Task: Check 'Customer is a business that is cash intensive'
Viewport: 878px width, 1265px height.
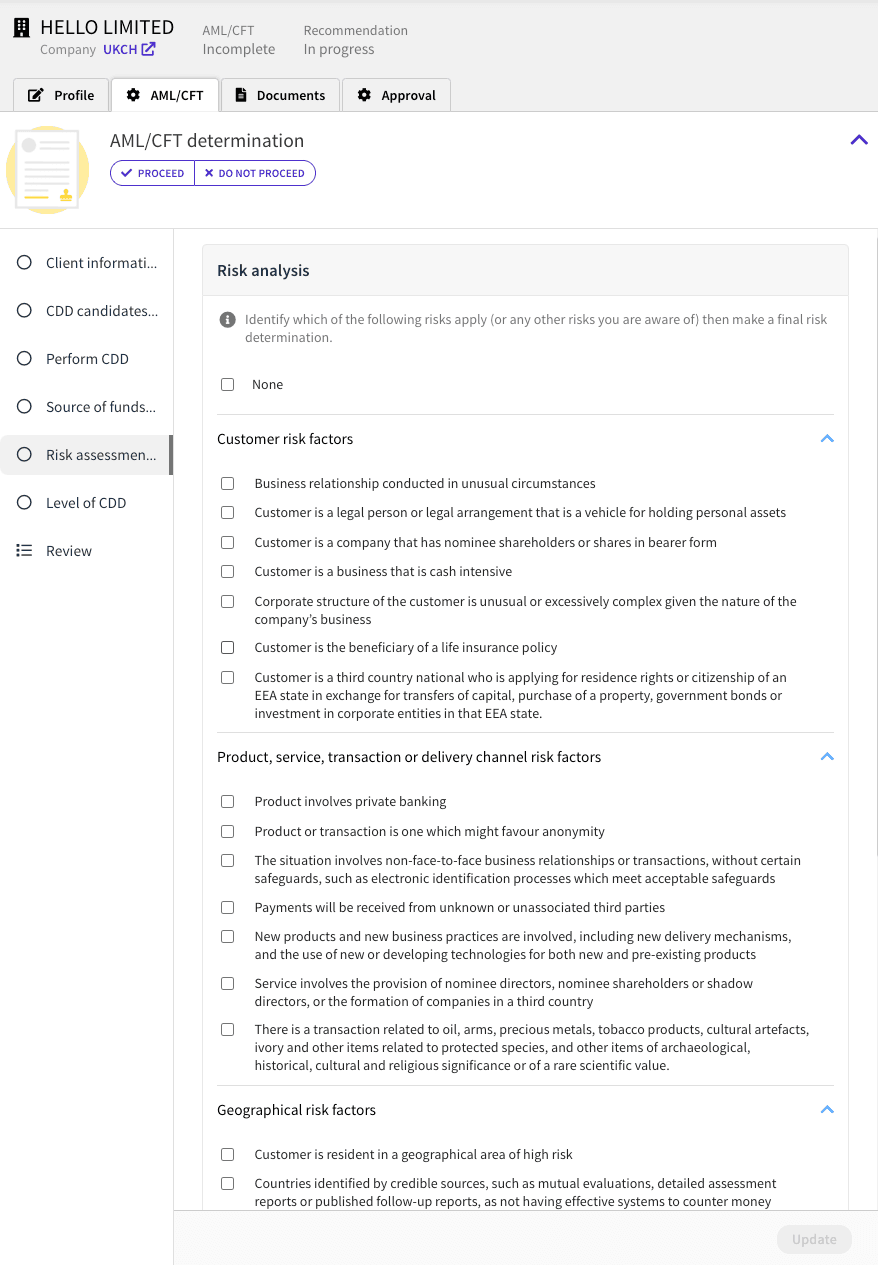Action: [228, 572]
